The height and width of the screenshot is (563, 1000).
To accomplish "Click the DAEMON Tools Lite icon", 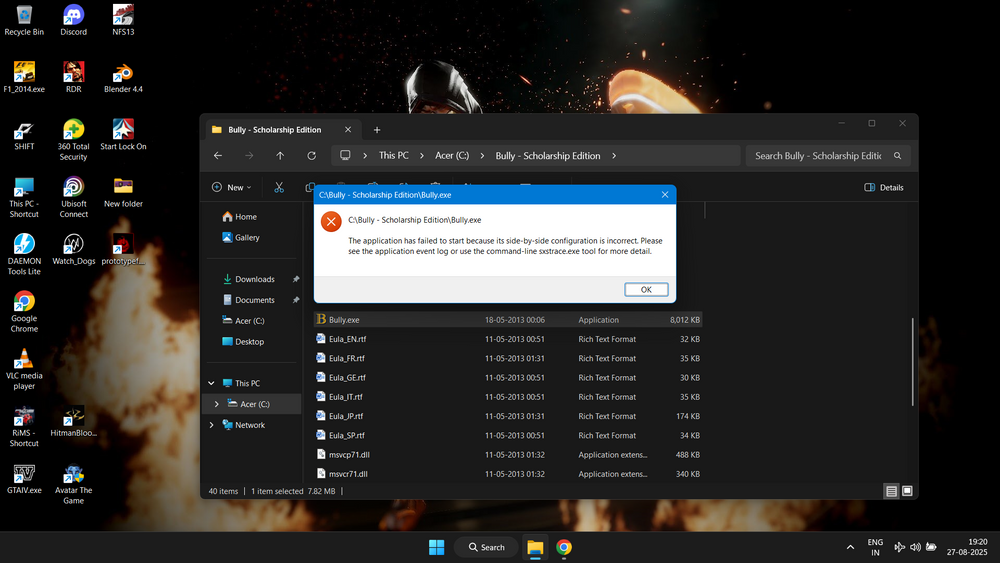I will pos(24,245).
